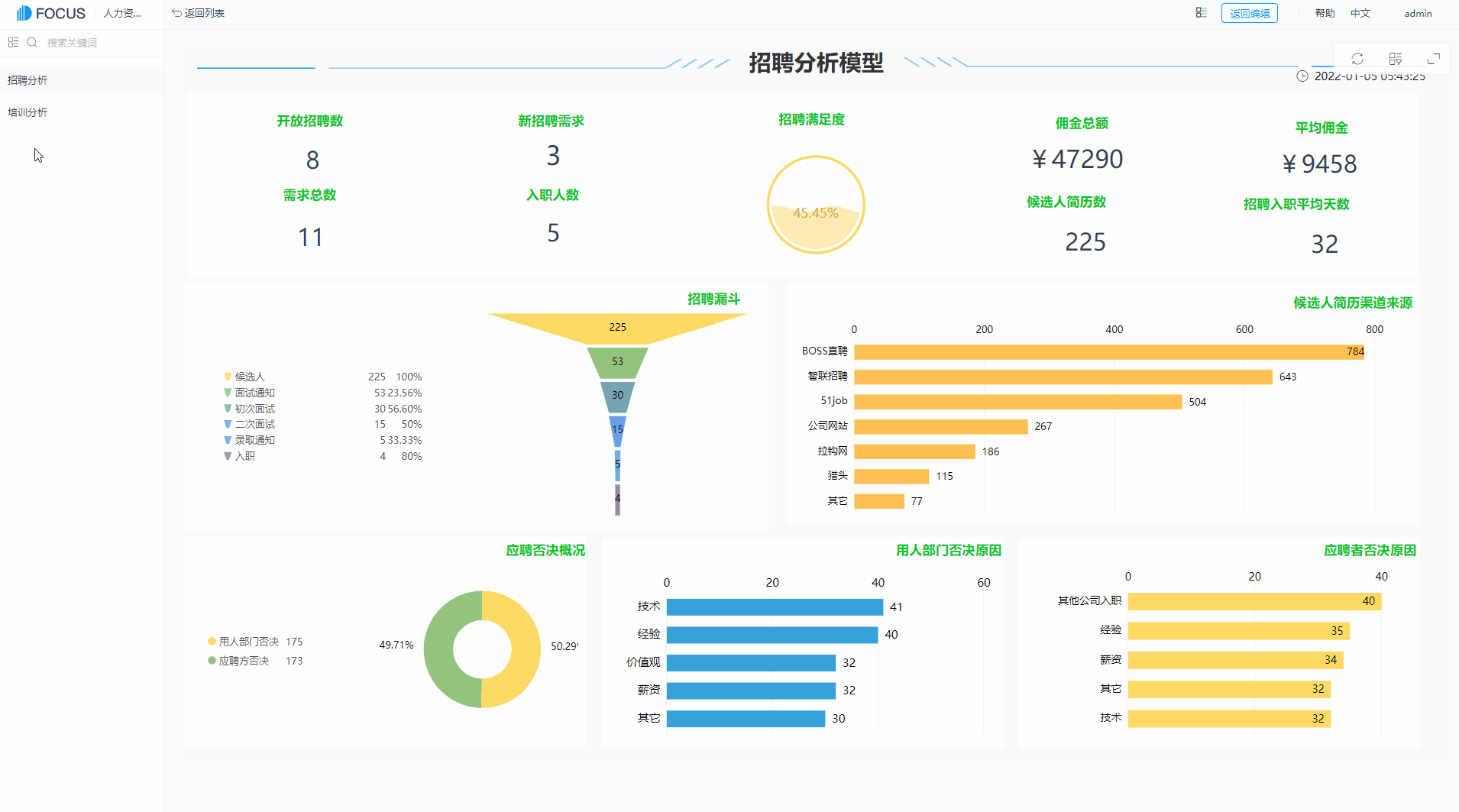The height and width of the screenshot is (812, 1459).
Task: Click the list icon left of the search box
Action: (x=12, y=42)
